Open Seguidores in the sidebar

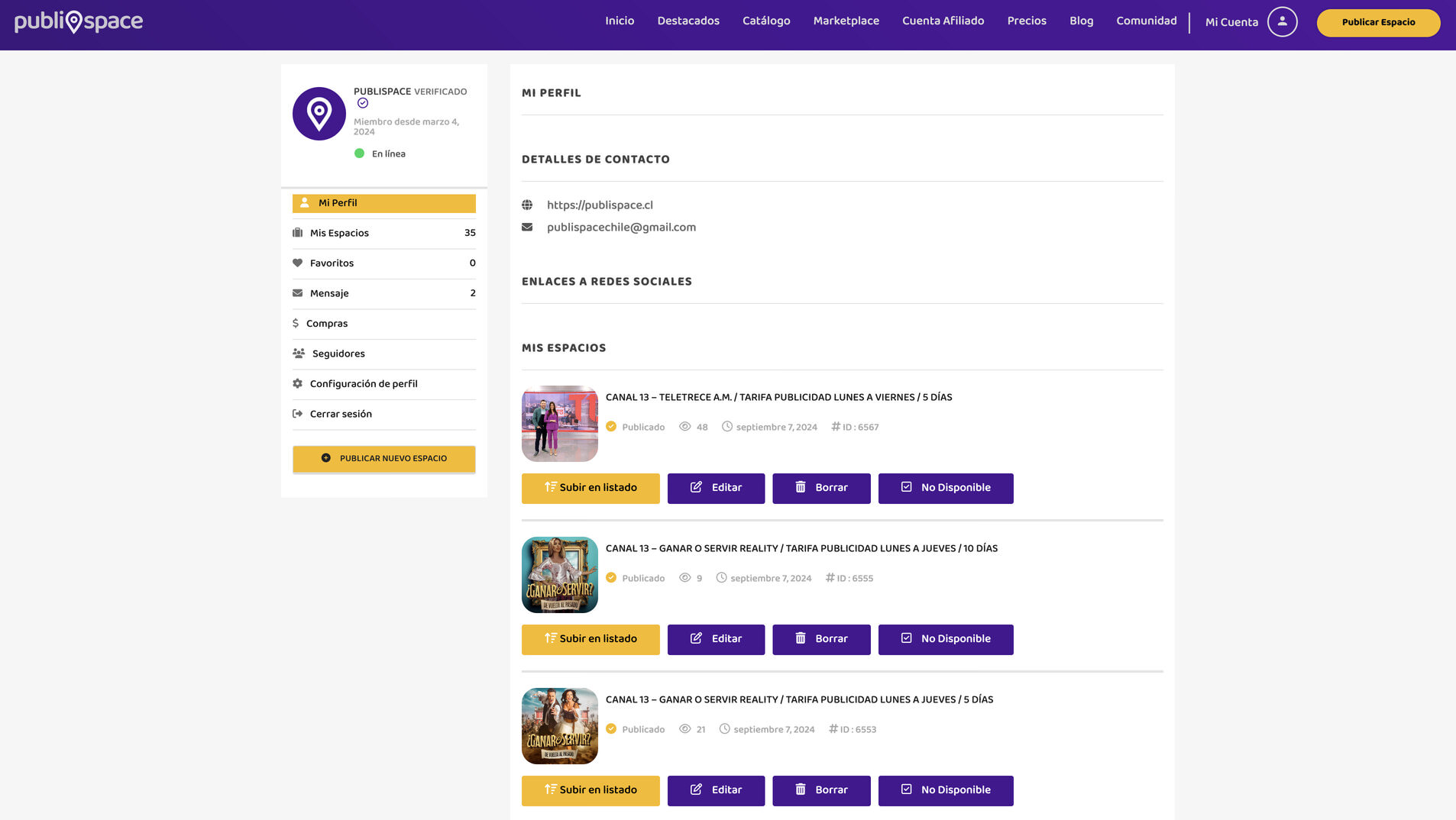coord(384,354)
